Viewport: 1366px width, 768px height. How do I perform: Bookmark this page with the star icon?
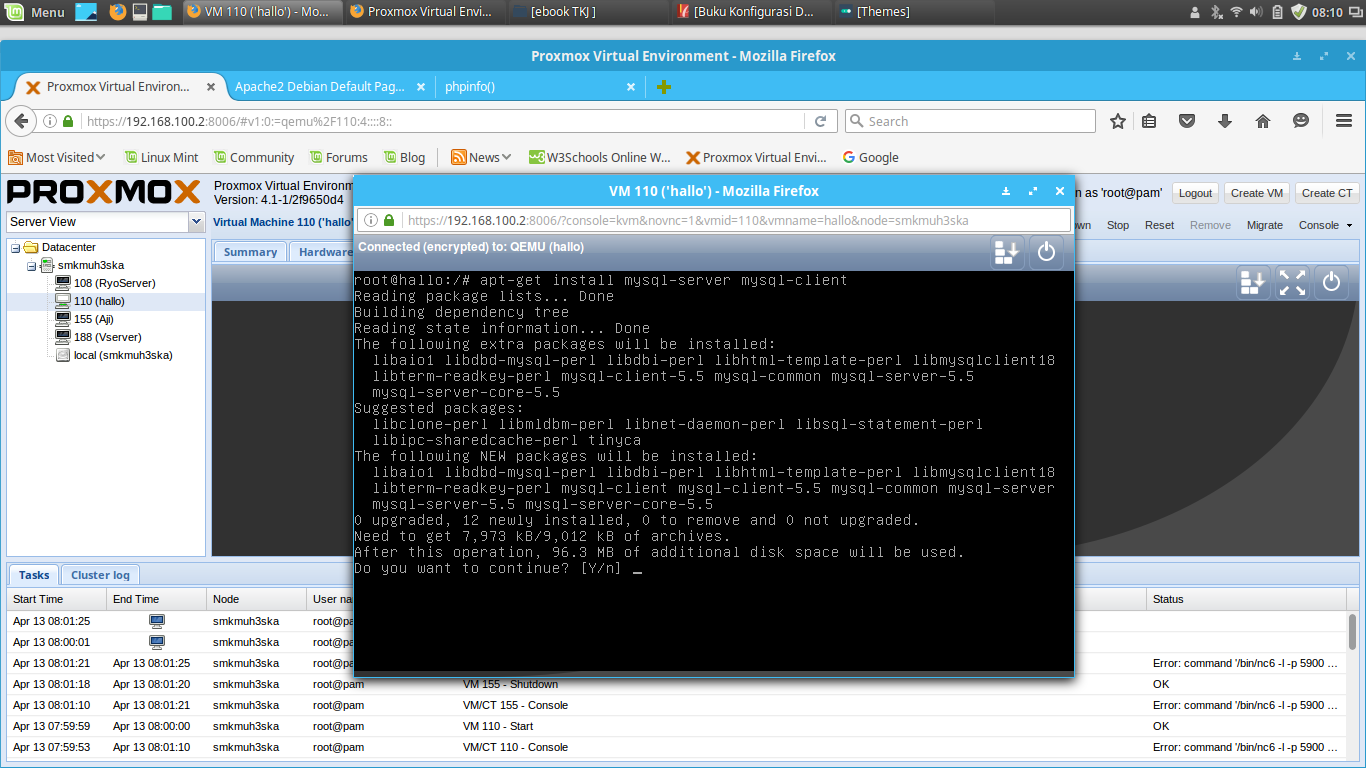point(1118,121)
